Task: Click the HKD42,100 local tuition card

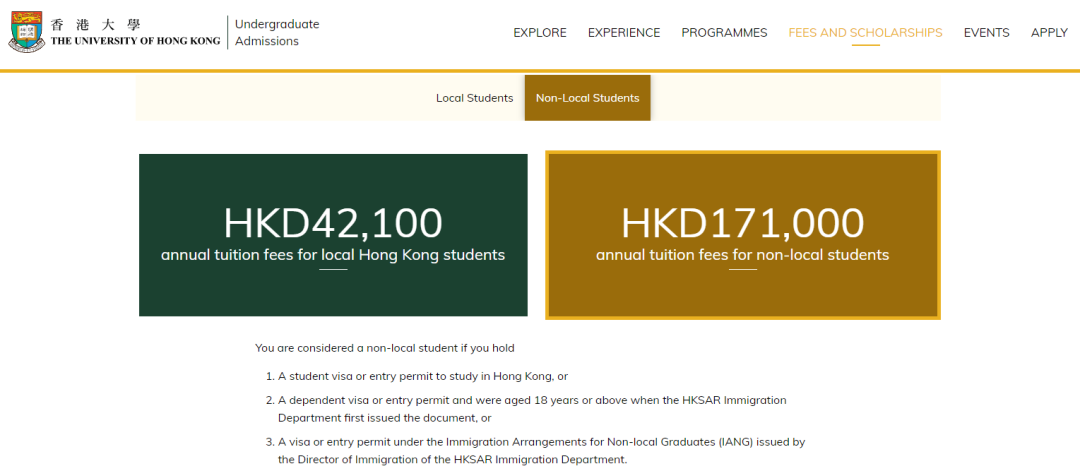Action: (x=333, y=235)
